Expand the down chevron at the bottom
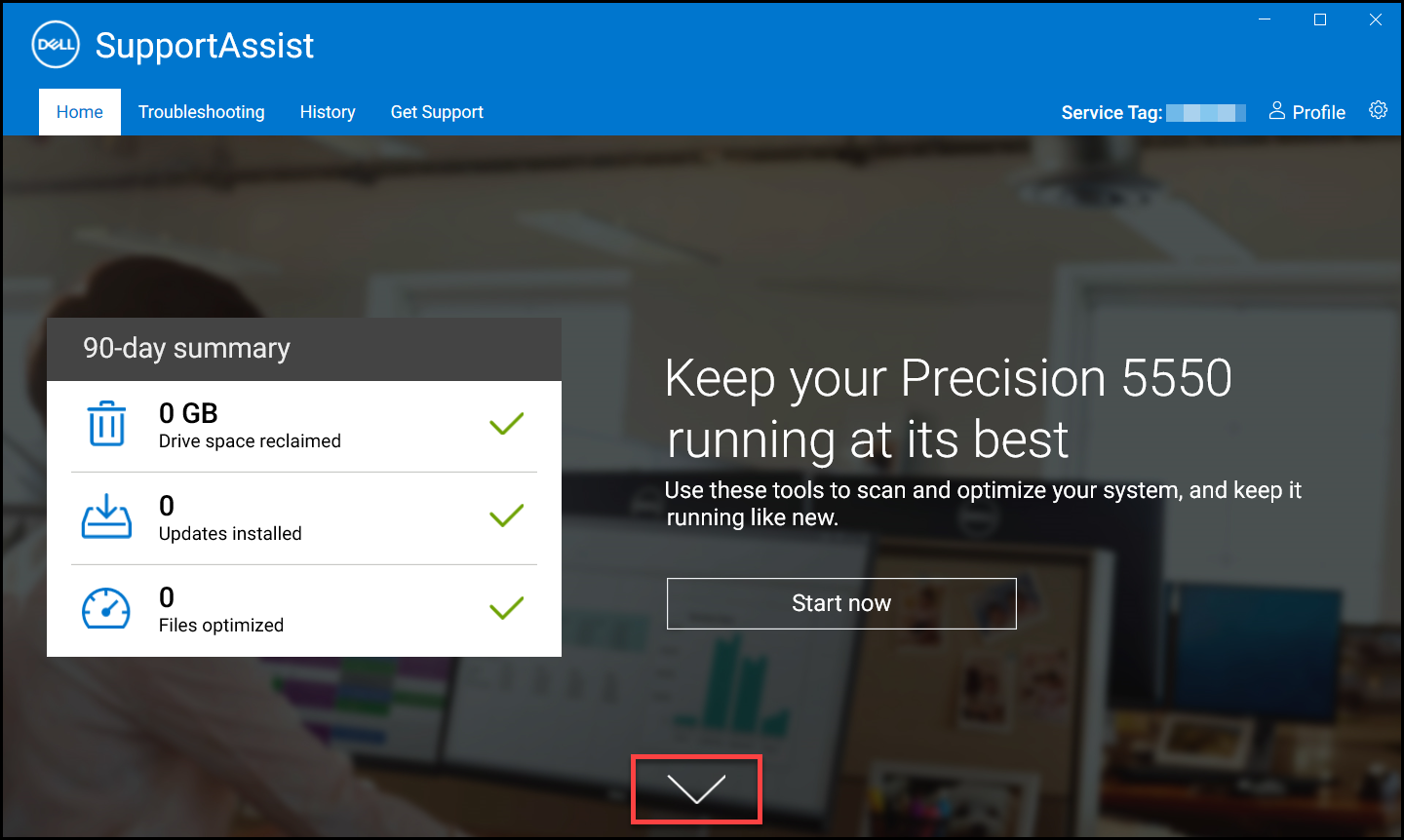The image size is (1404, 840). pos(696,789)
